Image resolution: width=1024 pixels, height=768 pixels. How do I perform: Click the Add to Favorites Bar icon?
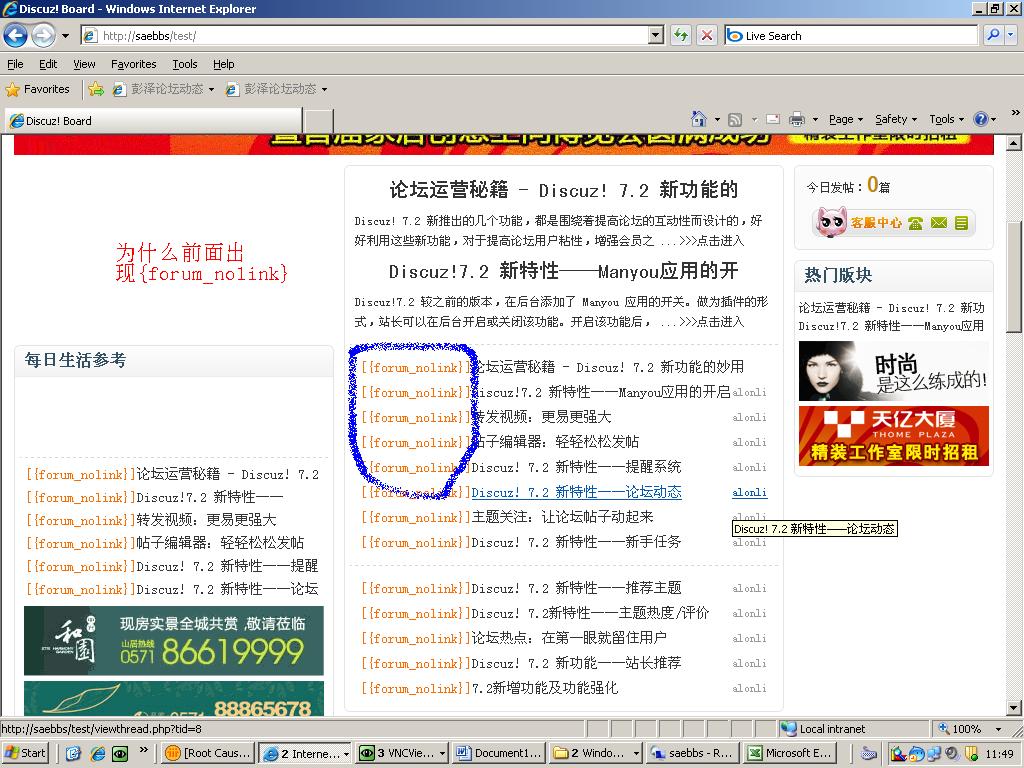[x=96, y=89]
